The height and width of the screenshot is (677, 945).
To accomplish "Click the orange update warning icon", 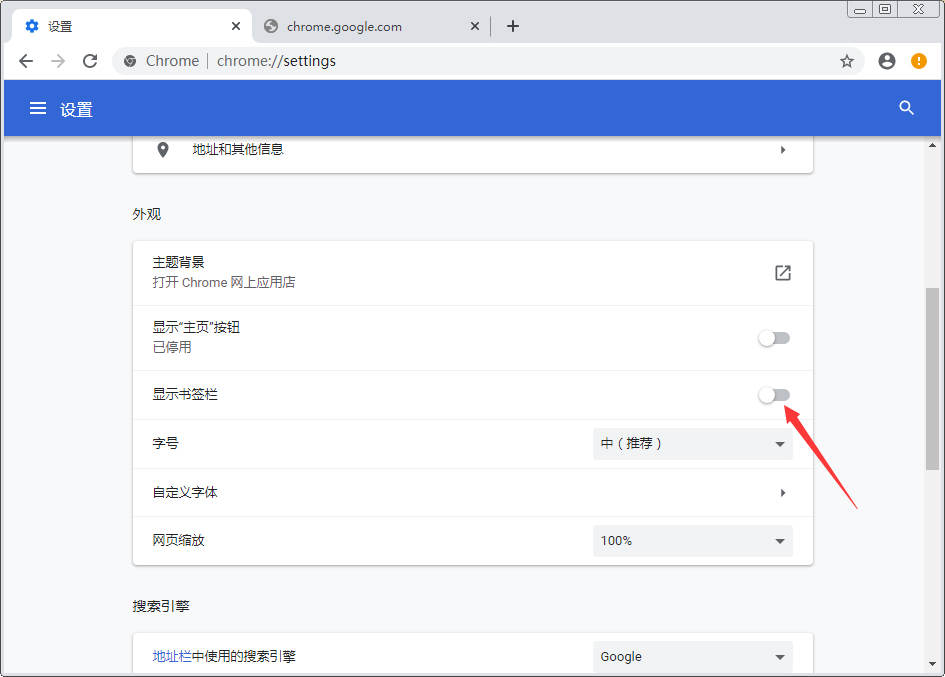I will tap(918, 61).
